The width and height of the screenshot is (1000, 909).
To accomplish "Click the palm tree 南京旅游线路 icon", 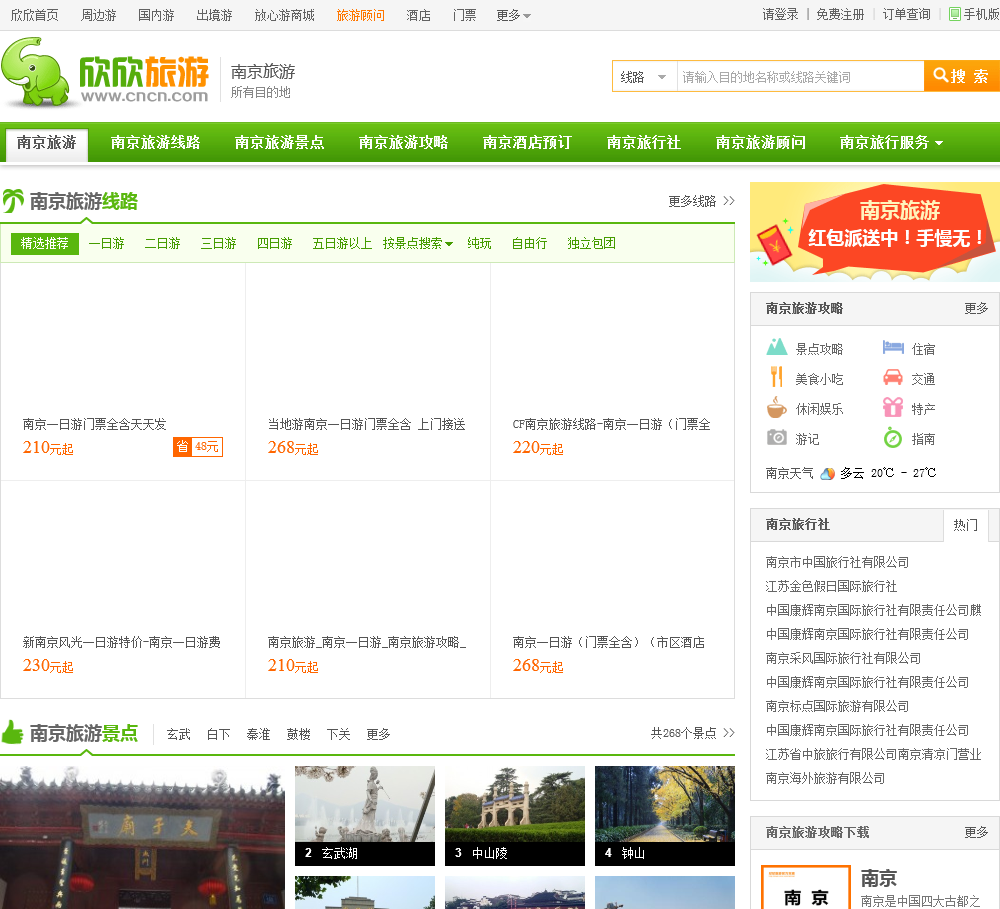I will click(13, 201).
